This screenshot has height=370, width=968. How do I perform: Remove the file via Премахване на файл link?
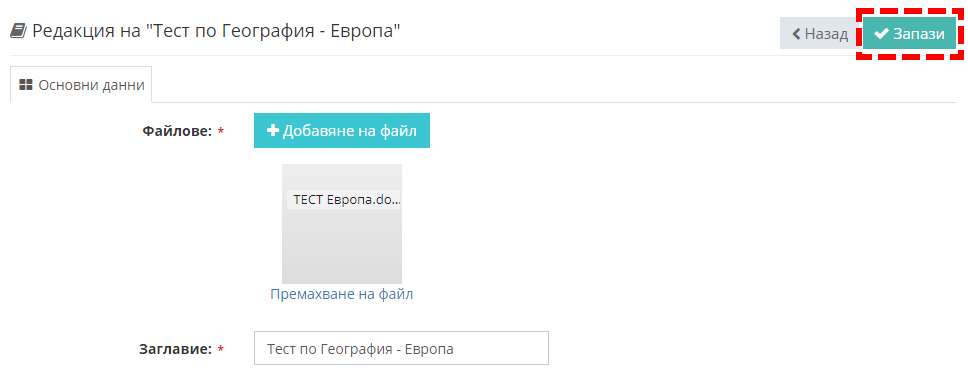[341, 294]
